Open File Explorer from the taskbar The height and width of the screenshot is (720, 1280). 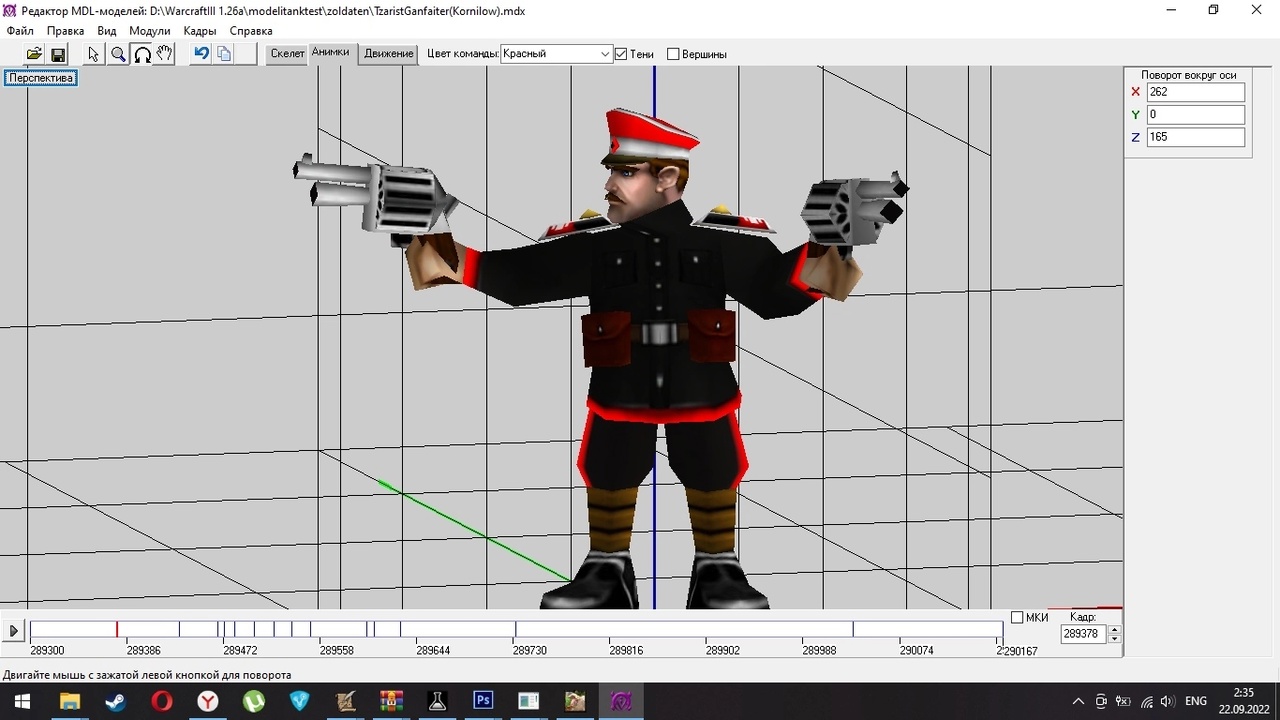69,701
